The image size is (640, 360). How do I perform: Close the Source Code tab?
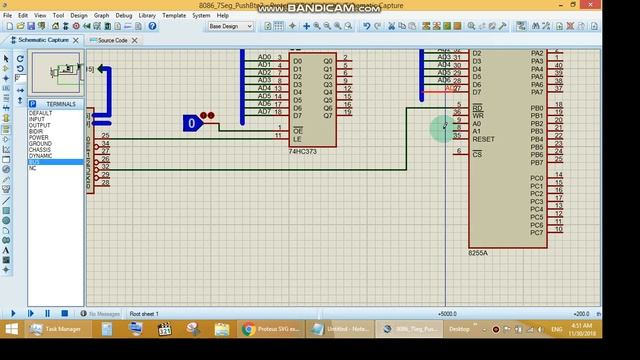coord(134,40)
